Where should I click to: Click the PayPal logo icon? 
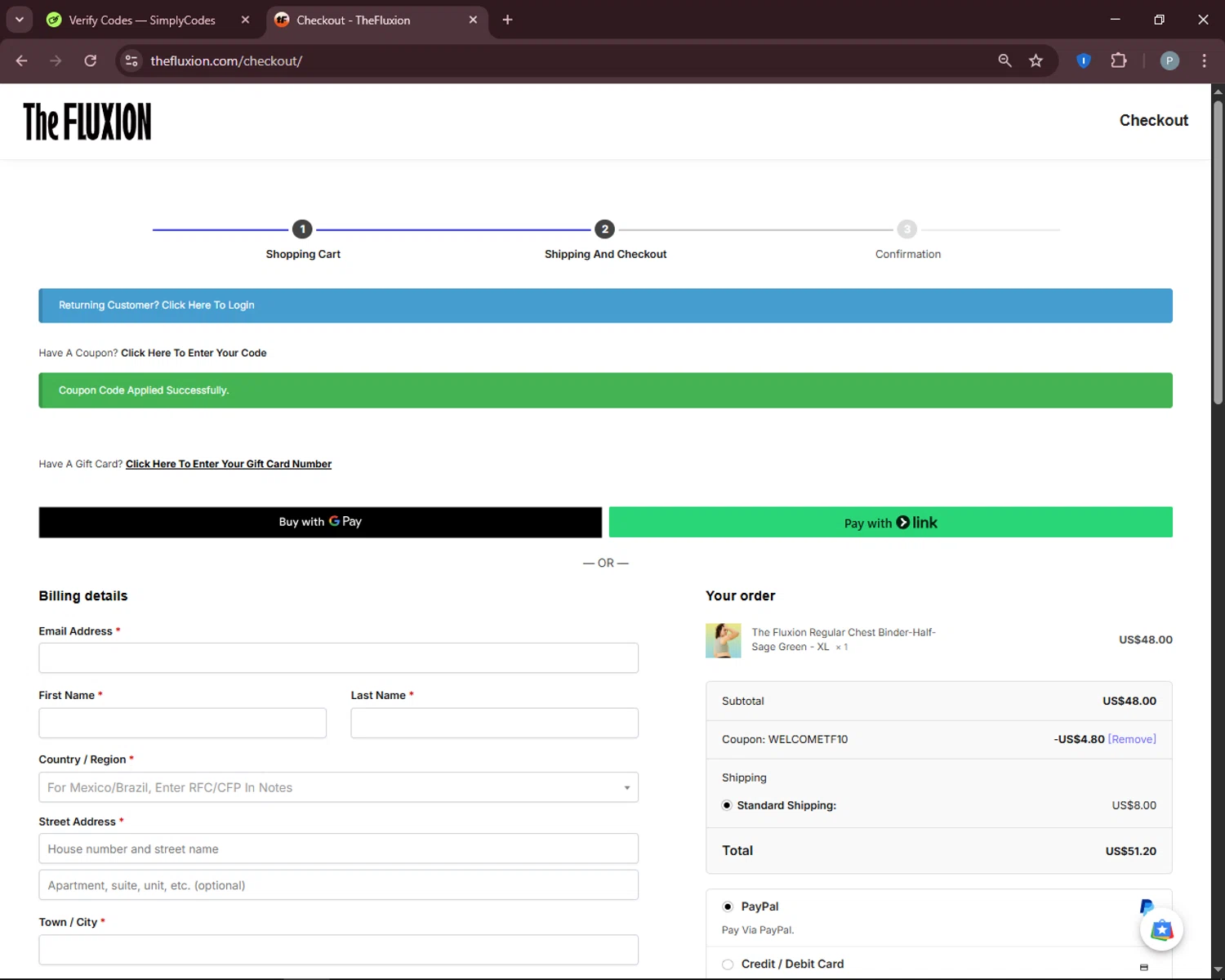tap(1146, 906)
